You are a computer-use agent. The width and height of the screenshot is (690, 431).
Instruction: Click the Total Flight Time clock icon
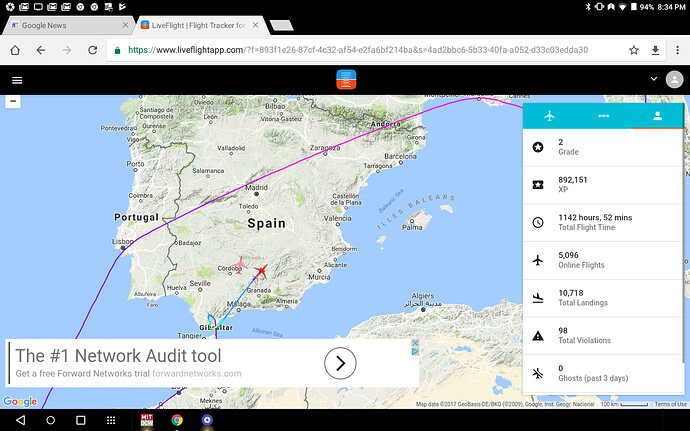click(538, 222)
